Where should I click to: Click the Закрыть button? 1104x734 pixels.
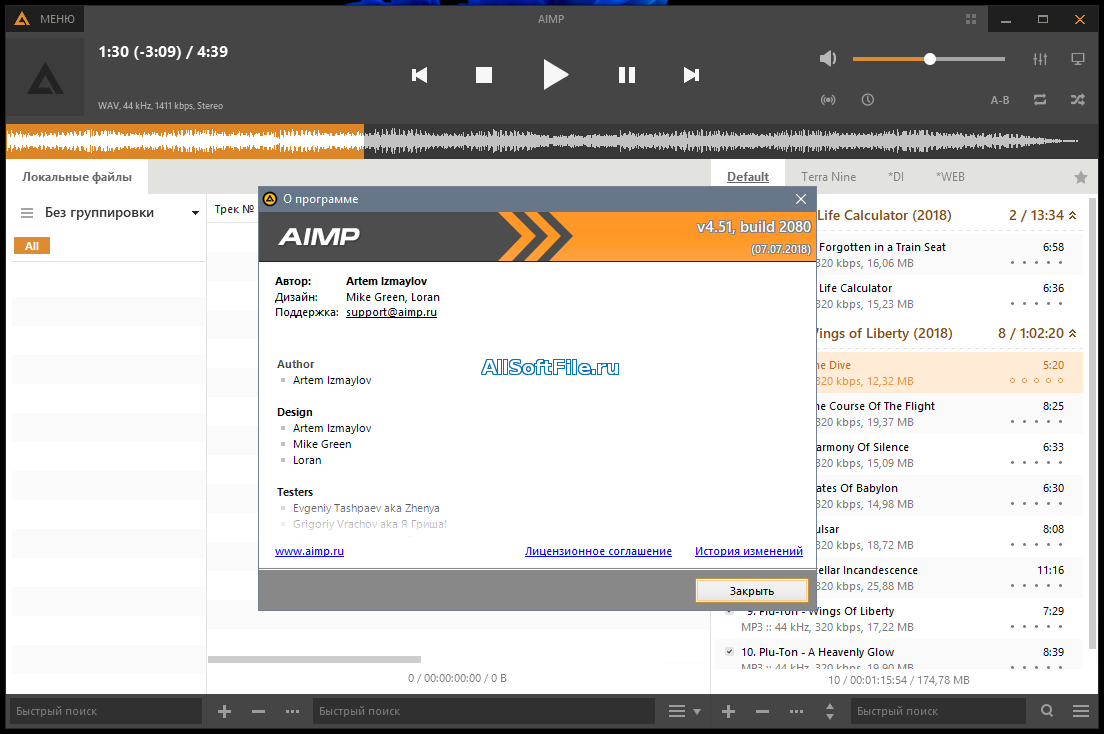point(751,591)
